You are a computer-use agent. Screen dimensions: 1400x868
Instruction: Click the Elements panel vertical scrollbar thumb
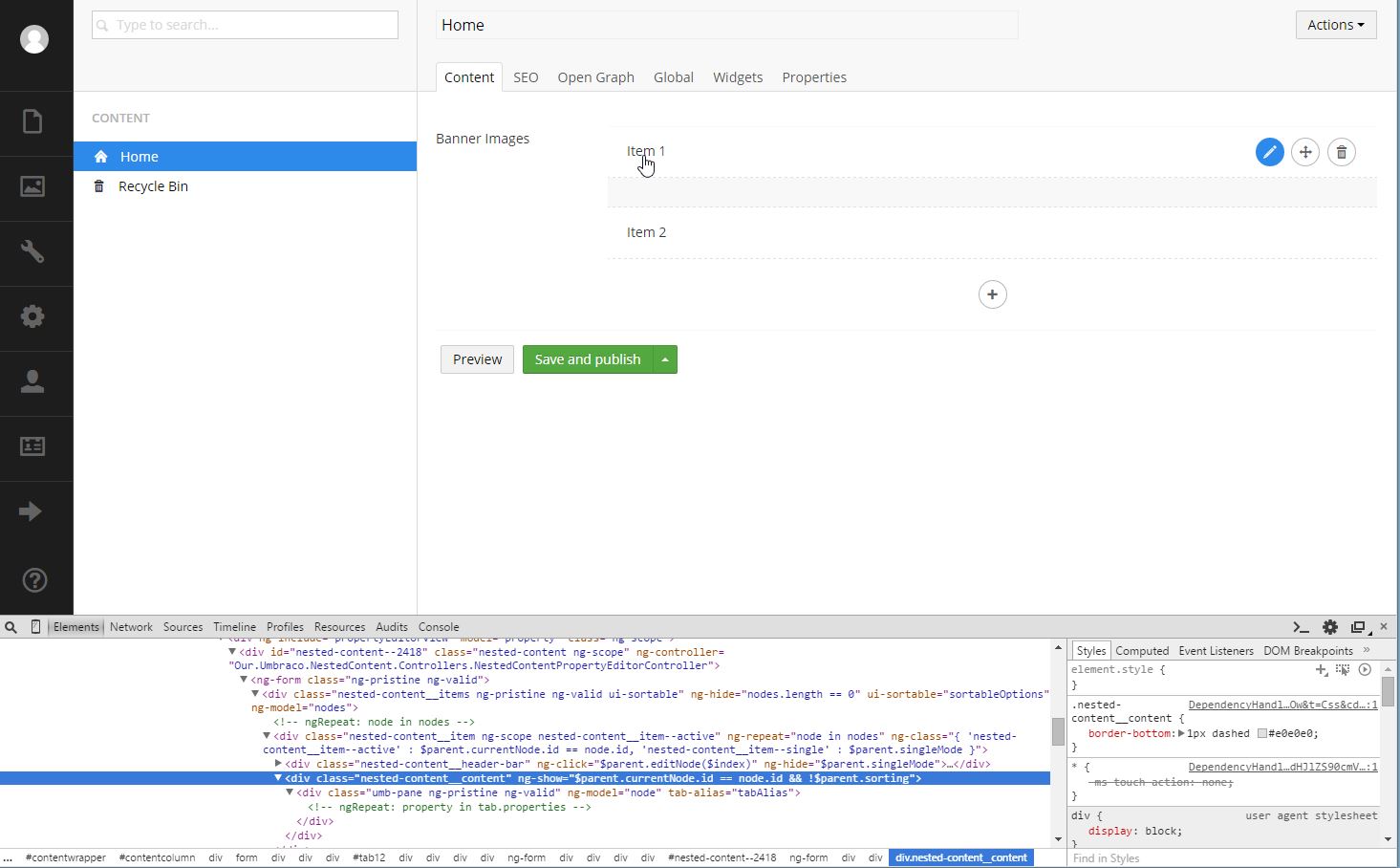tap(1058, 731)
